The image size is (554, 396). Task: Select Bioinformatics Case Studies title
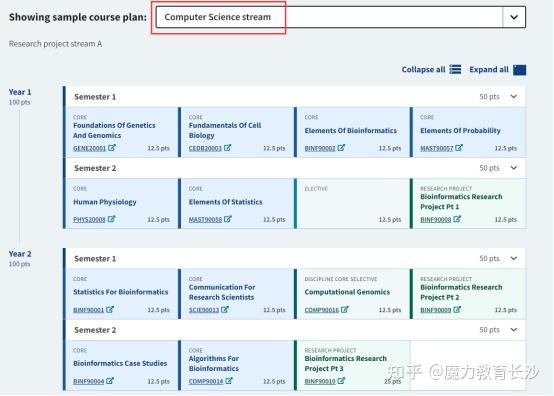click(120, 363)
